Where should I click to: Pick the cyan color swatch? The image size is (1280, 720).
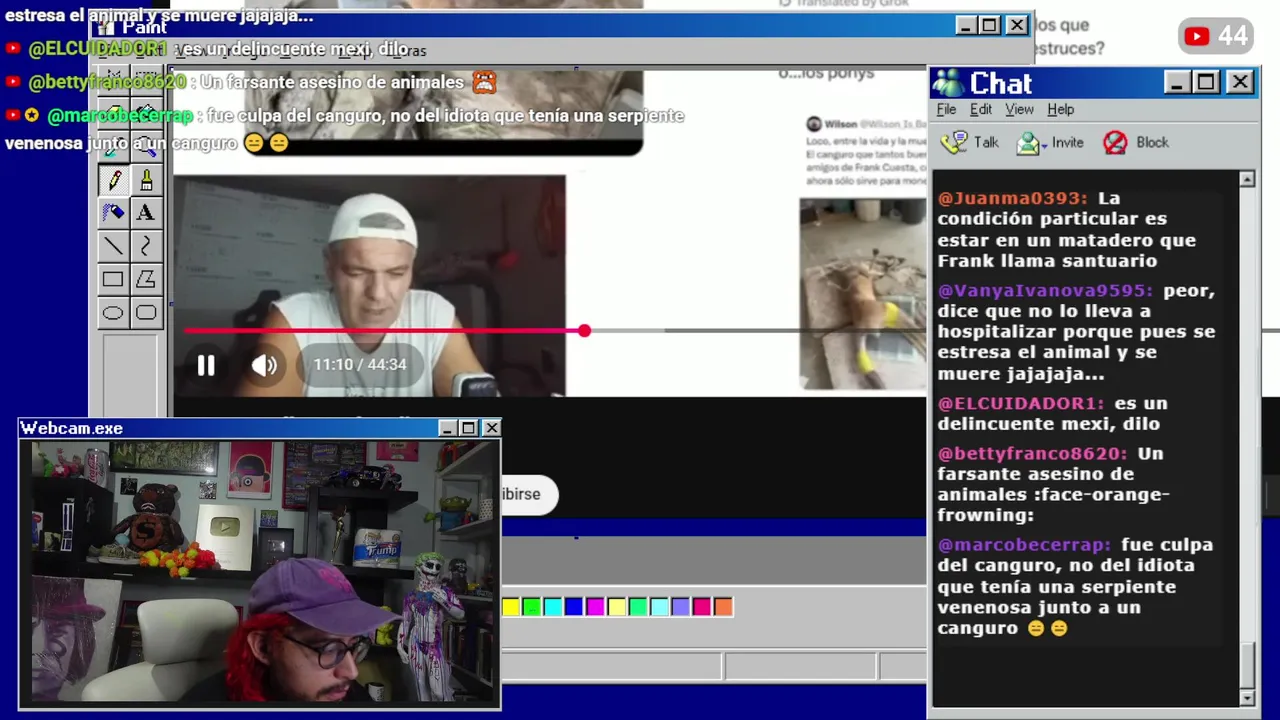click(x=553, y=606)
